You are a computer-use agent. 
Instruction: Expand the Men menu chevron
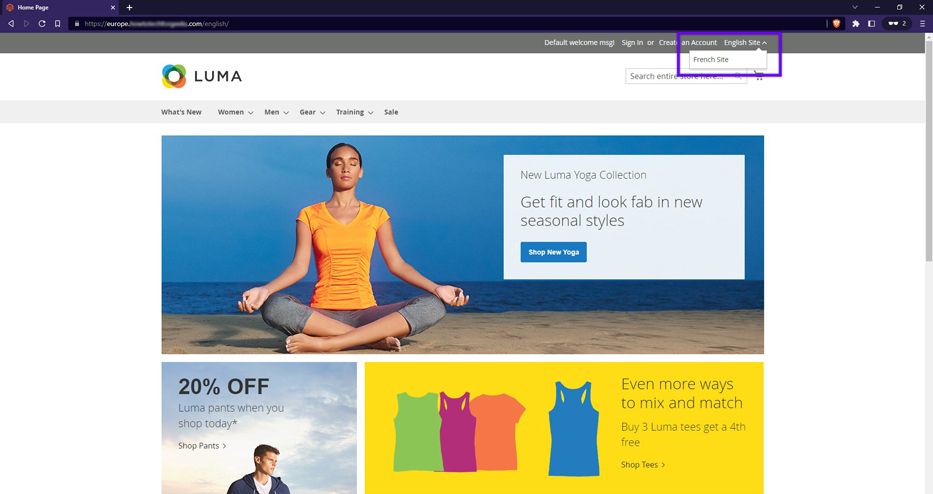(x=286, y=112)
